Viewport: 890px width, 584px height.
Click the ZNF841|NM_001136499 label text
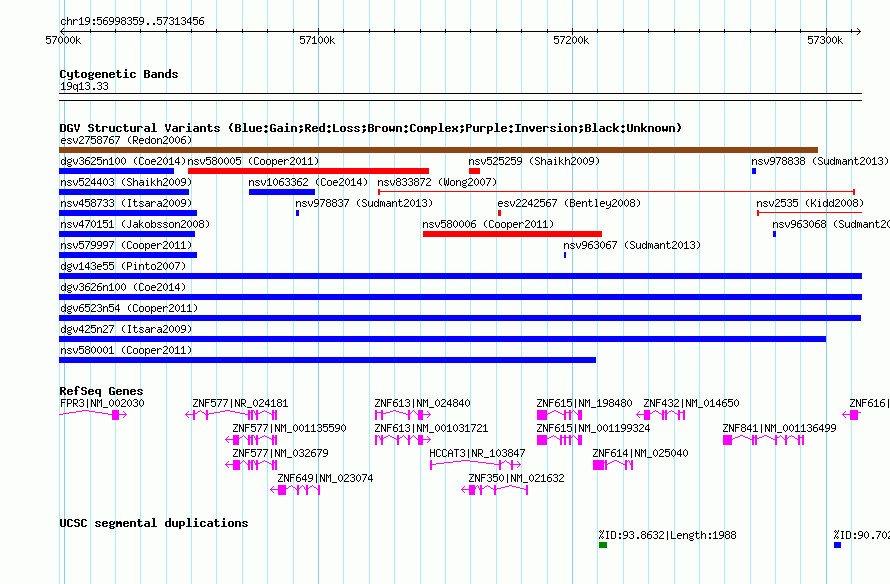pos(779,428)
